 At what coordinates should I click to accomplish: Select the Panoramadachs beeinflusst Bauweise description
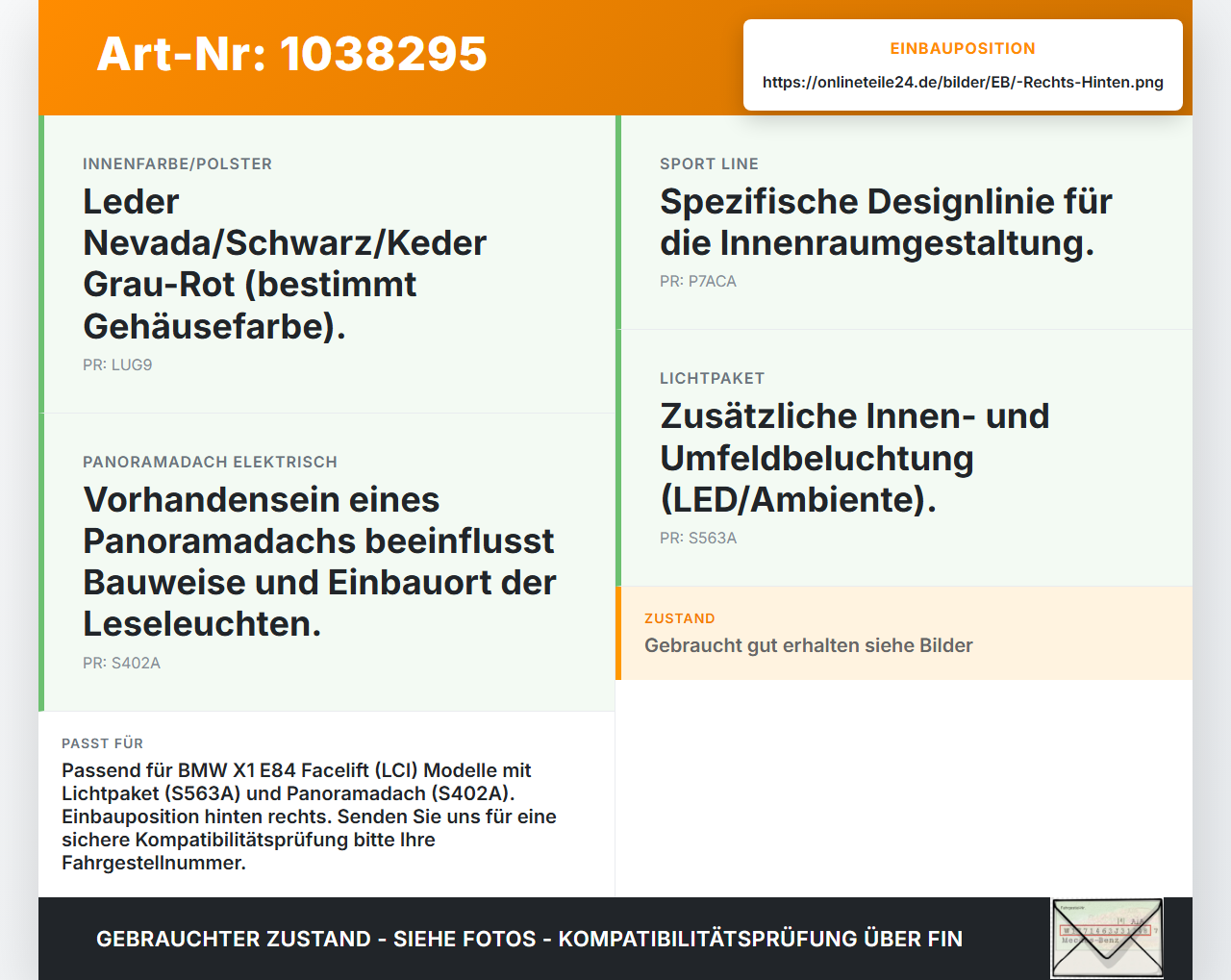319,562
